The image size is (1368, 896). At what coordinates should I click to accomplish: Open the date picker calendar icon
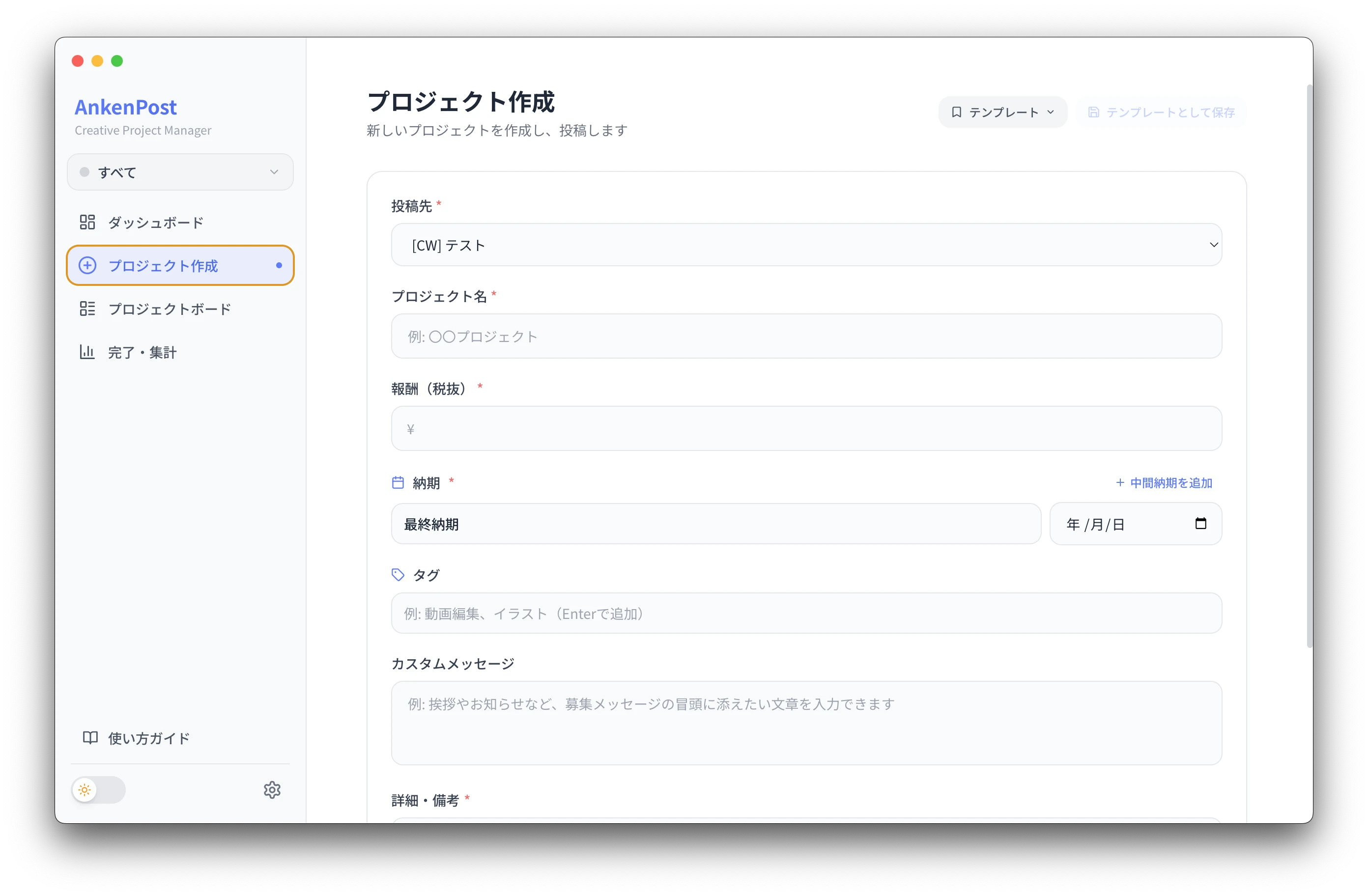tap(1200, 524)
